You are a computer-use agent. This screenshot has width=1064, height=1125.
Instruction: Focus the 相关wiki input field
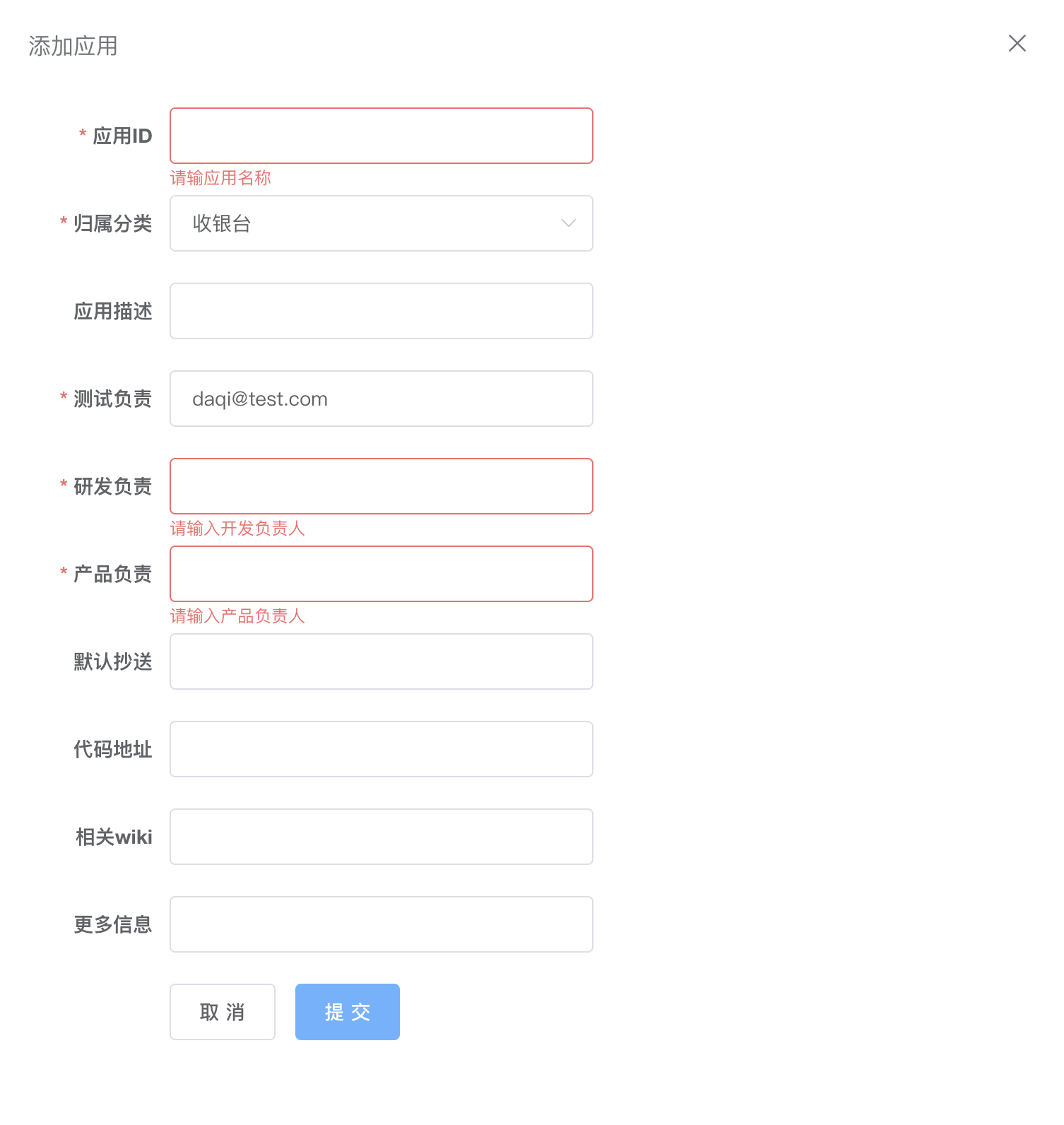pos(382,837)
